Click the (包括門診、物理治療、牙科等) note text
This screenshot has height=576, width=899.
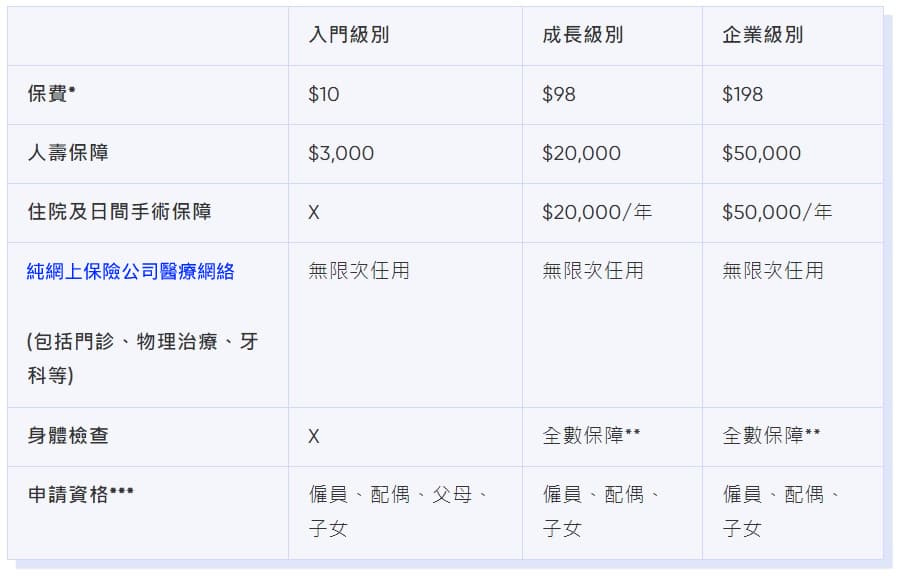point(142,358)
